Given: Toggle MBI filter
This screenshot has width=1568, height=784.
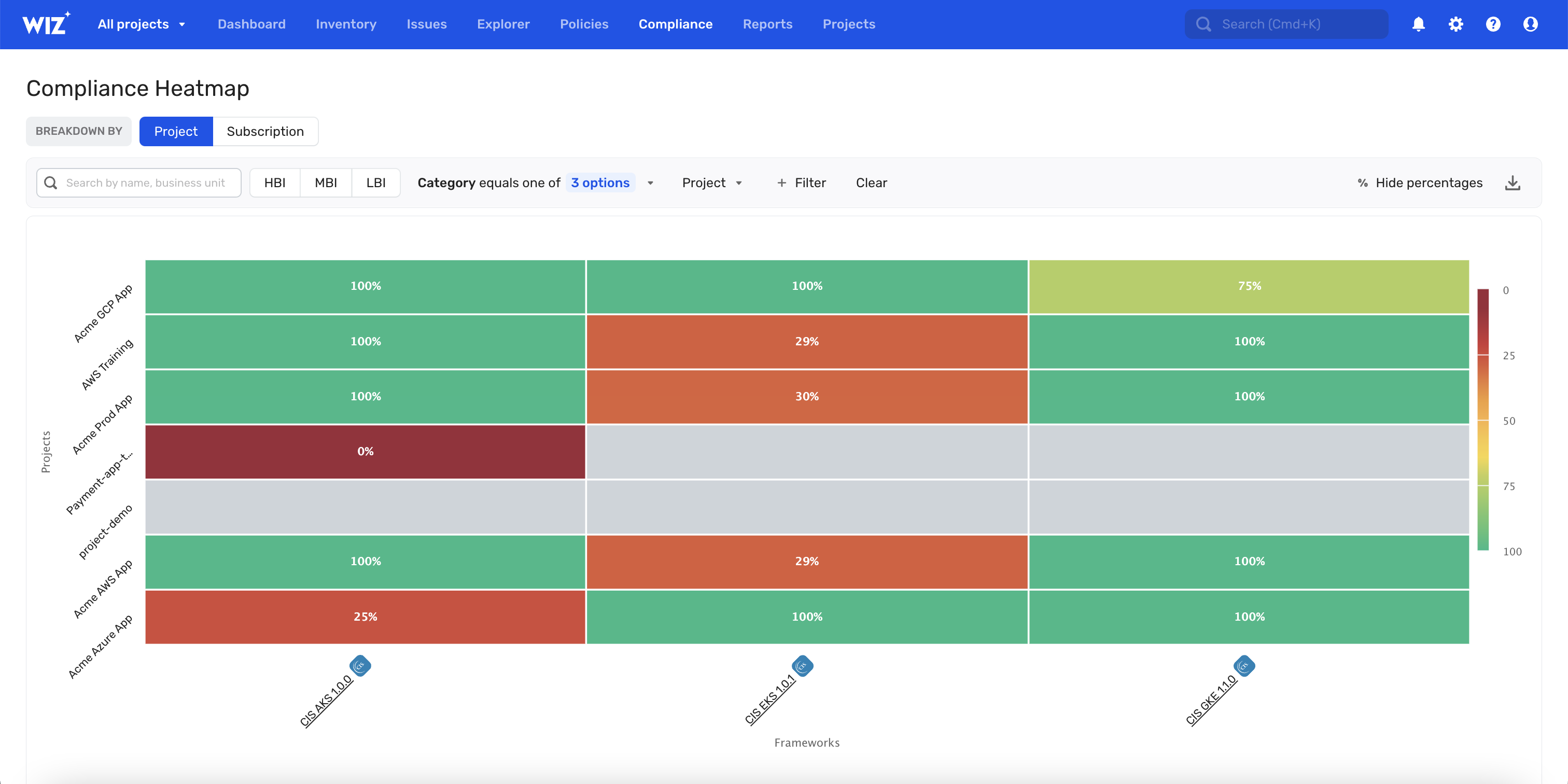Looking at the screenshot, I should coord(326,183).
